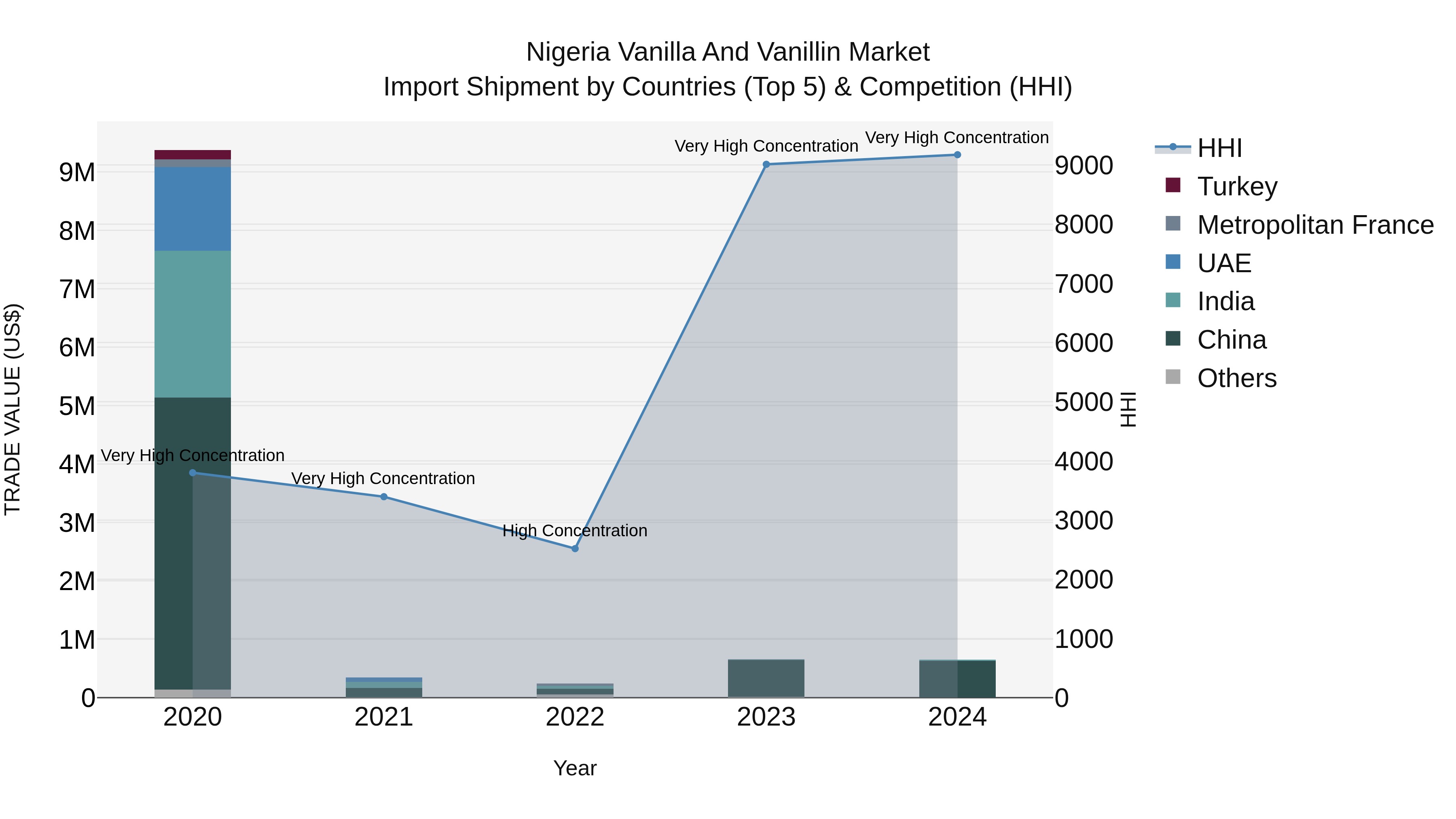Click the China dark green legend swatch
The height and width of the screenshot is (819, 1456).
pos(1173,339)
